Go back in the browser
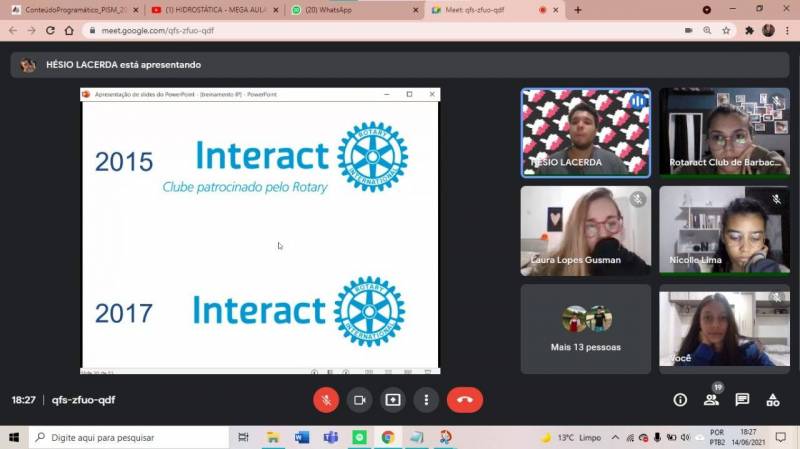The image size is (800, 449). [x=13, y=31]
